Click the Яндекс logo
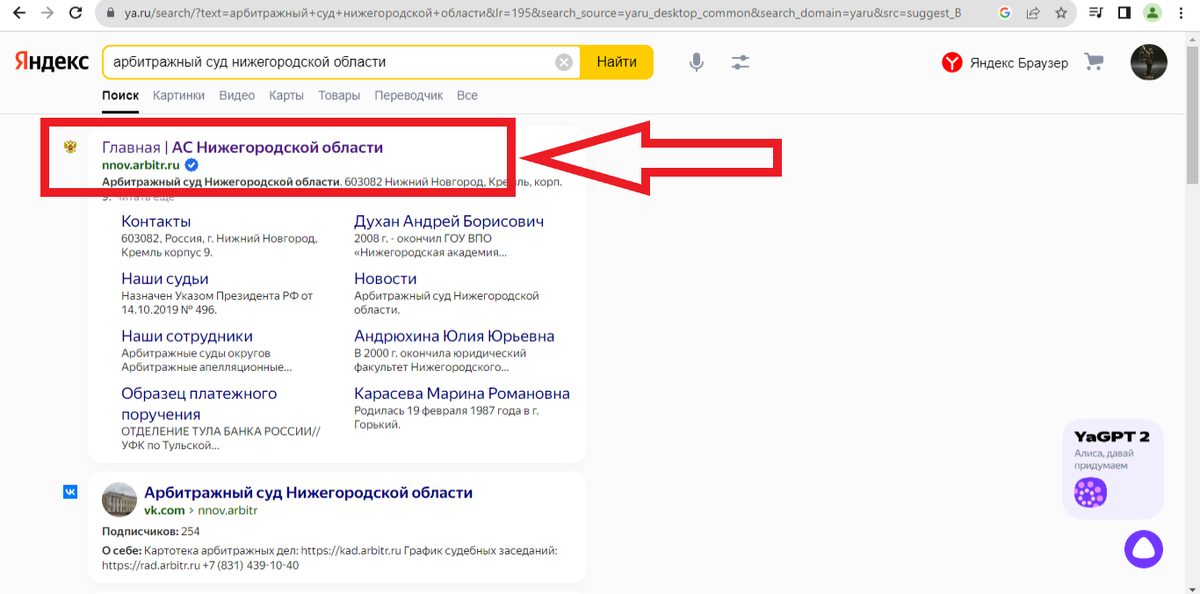 pos(51,62)
